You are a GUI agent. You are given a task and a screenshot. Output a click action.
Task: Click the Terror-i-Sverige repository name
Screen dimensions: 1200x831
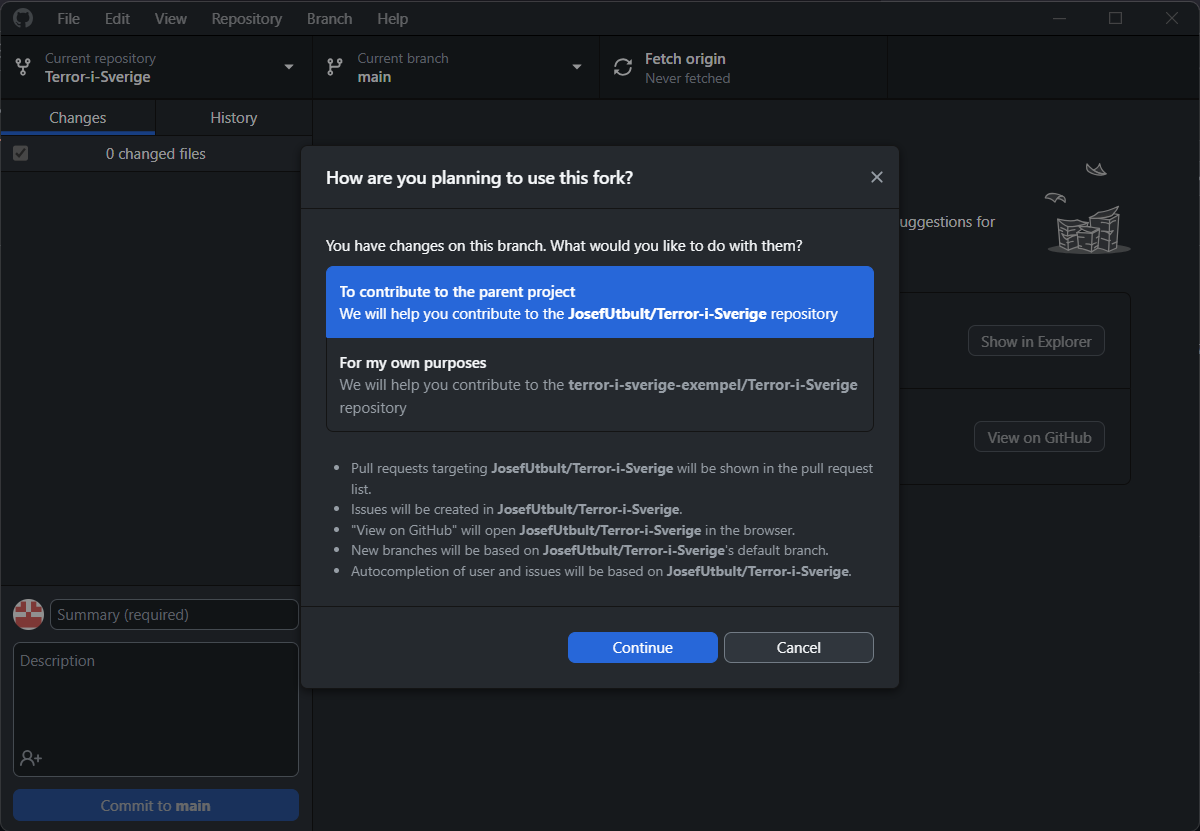(x=98, y=77)
